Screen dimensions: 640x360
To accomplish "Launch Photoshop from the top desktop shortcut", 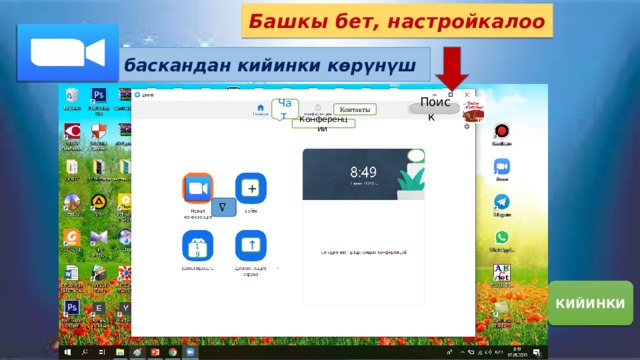I will tap(98, 96).
